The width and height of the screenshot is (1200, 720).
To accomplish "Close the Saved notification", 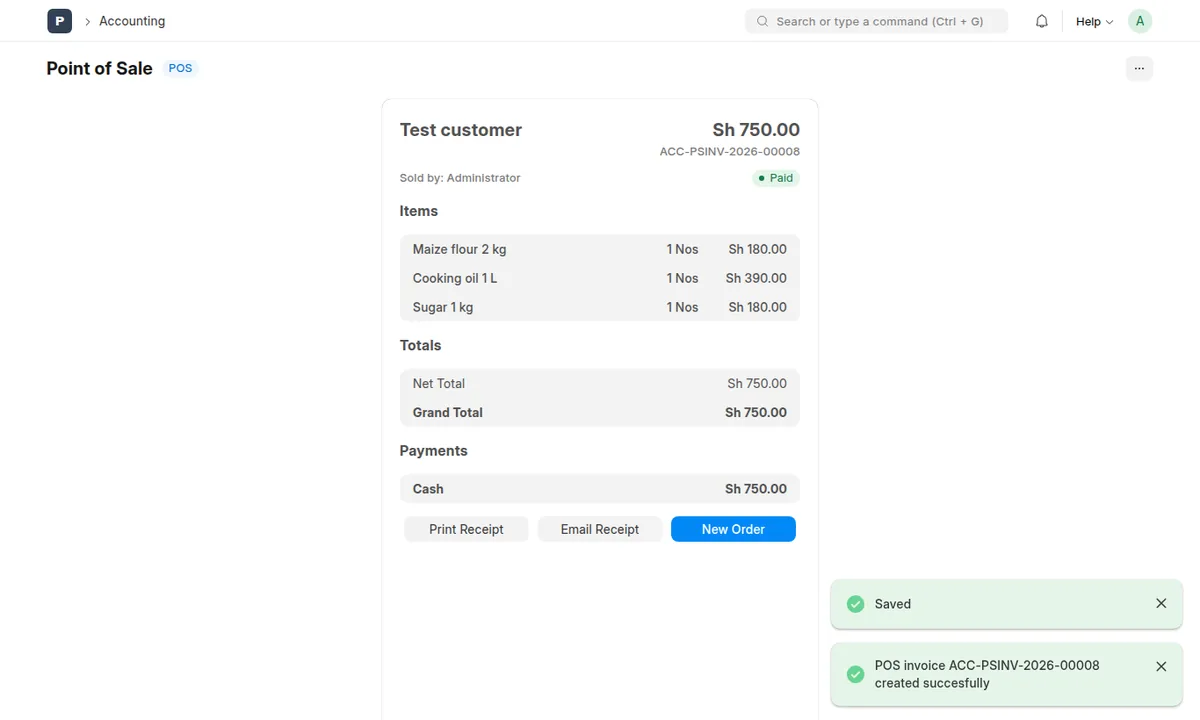I will 1161,603.
